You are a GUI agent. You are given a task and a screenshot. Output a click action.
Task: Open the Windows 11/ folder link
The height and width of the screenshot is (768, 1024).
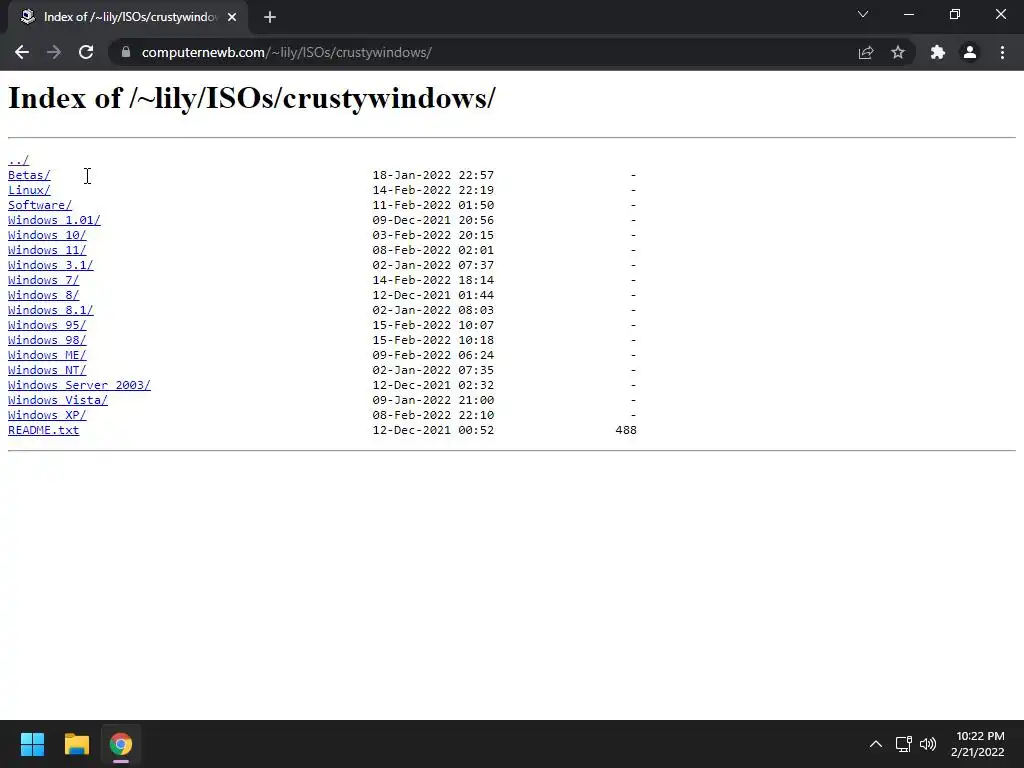coord(47,250)
